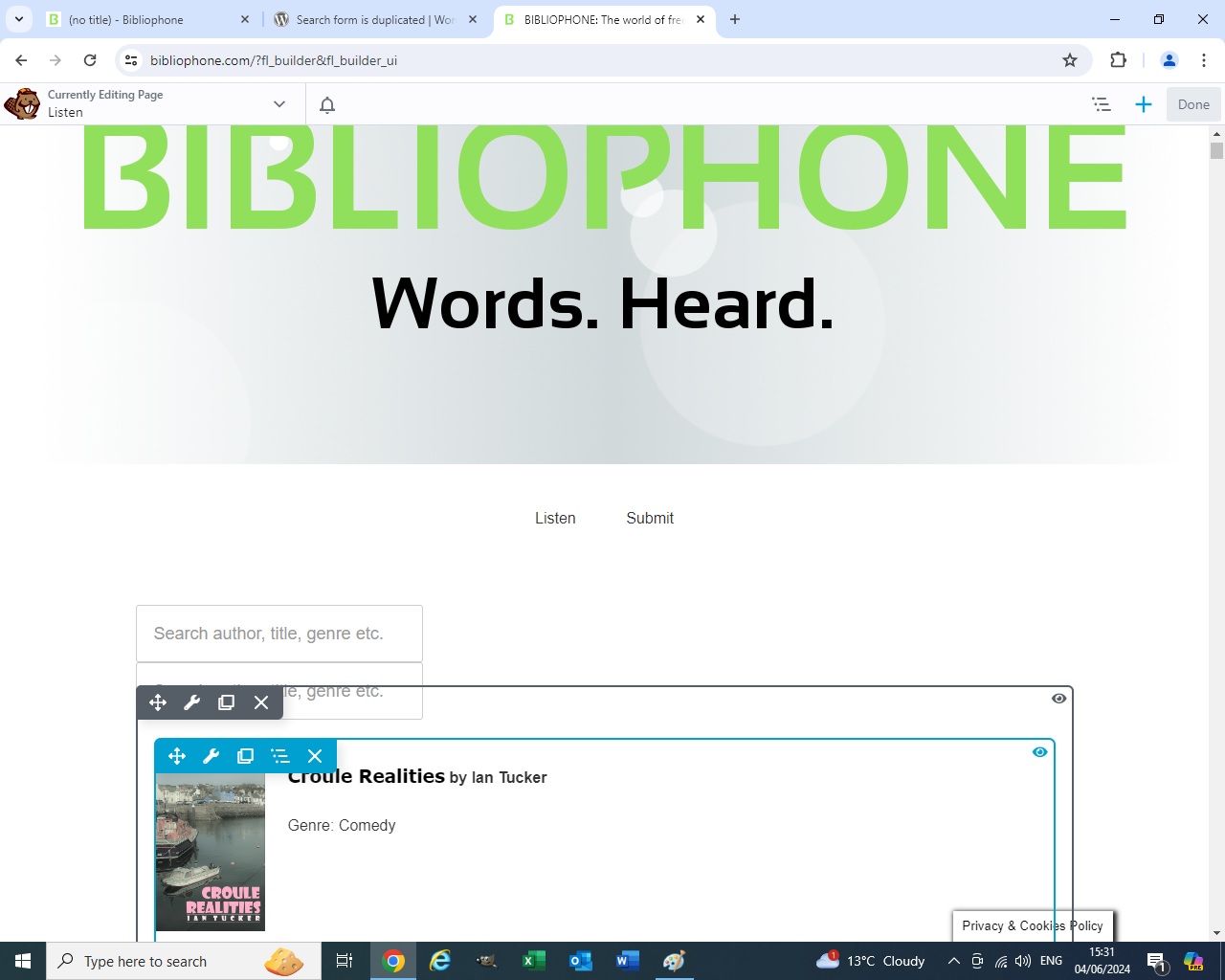Click the BIBLIOPHONE green logo heading
This screenshot has height=980, width=1225.
[603, 178]
